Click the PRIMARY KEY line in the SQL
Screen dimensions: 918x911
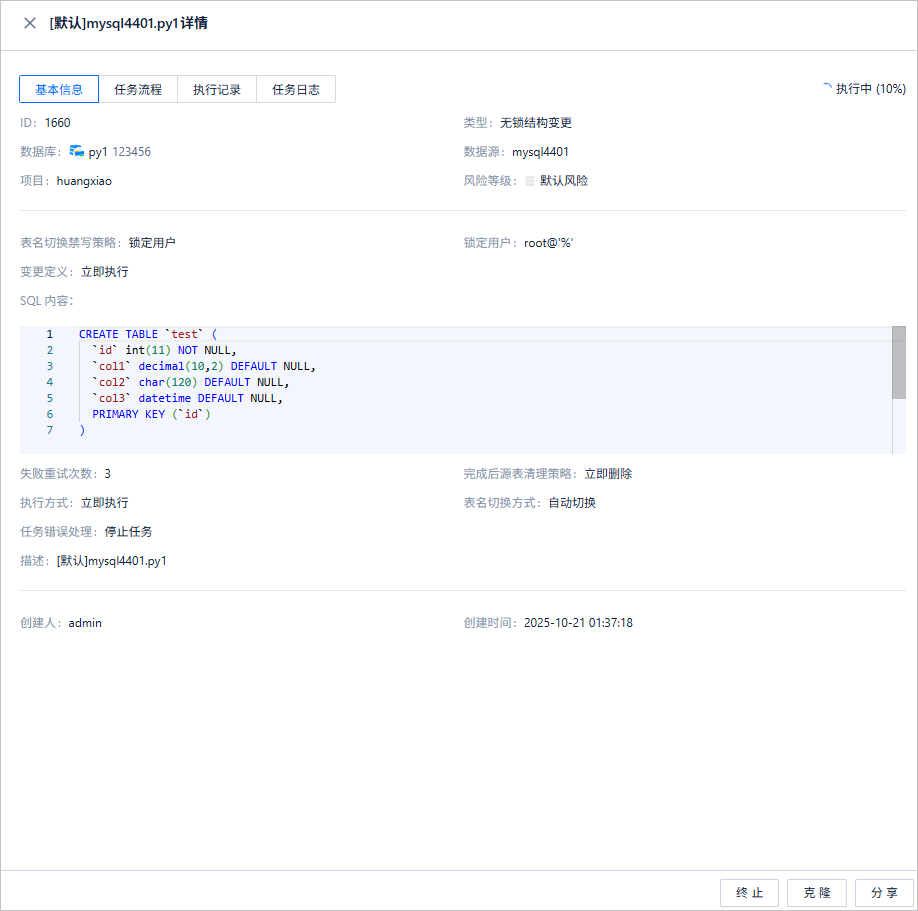pos(151,414)
